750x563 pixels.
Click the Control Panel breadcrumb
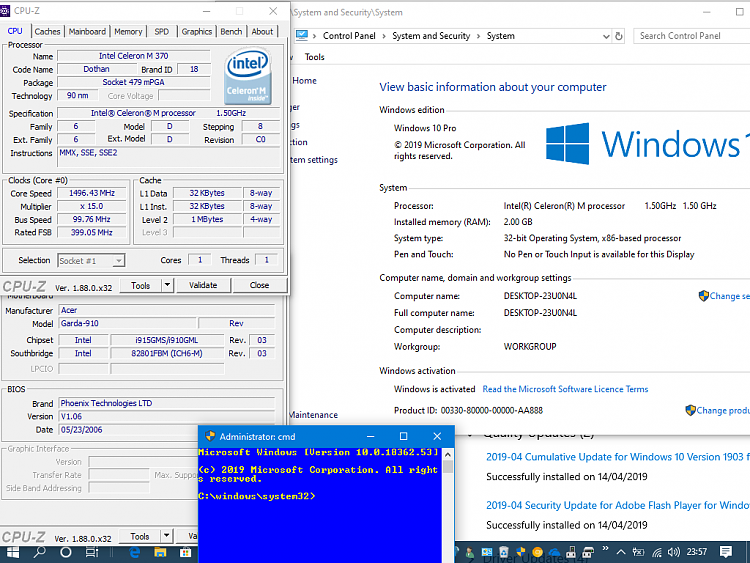(x=349, y=36)
